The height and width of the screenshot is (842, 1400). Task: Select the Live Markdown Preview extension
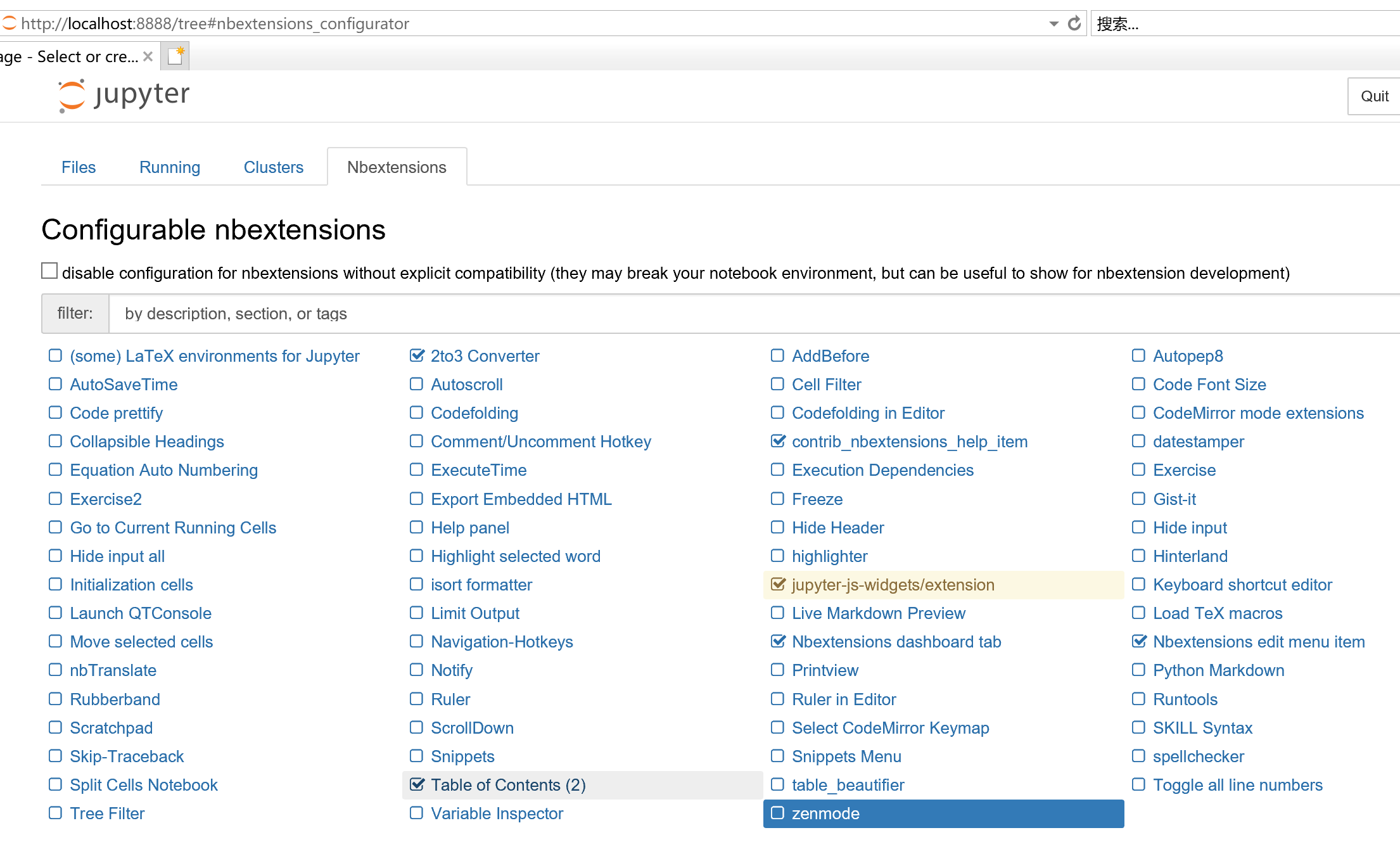(x=879, y=613)
